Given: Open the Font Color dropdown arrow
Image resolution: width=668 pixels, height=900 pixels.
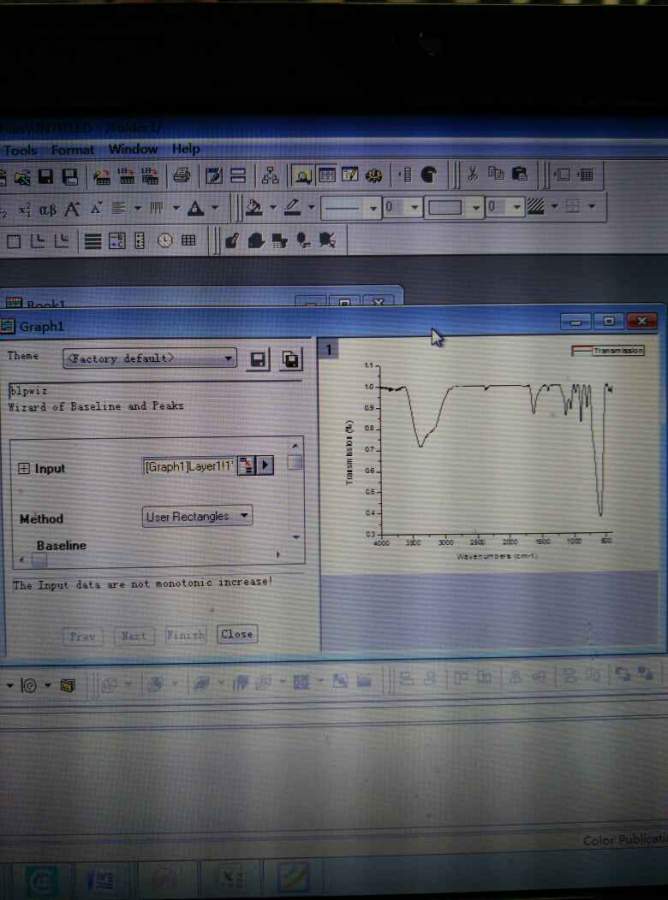Looking at the screenshot, I should [215, 208].
